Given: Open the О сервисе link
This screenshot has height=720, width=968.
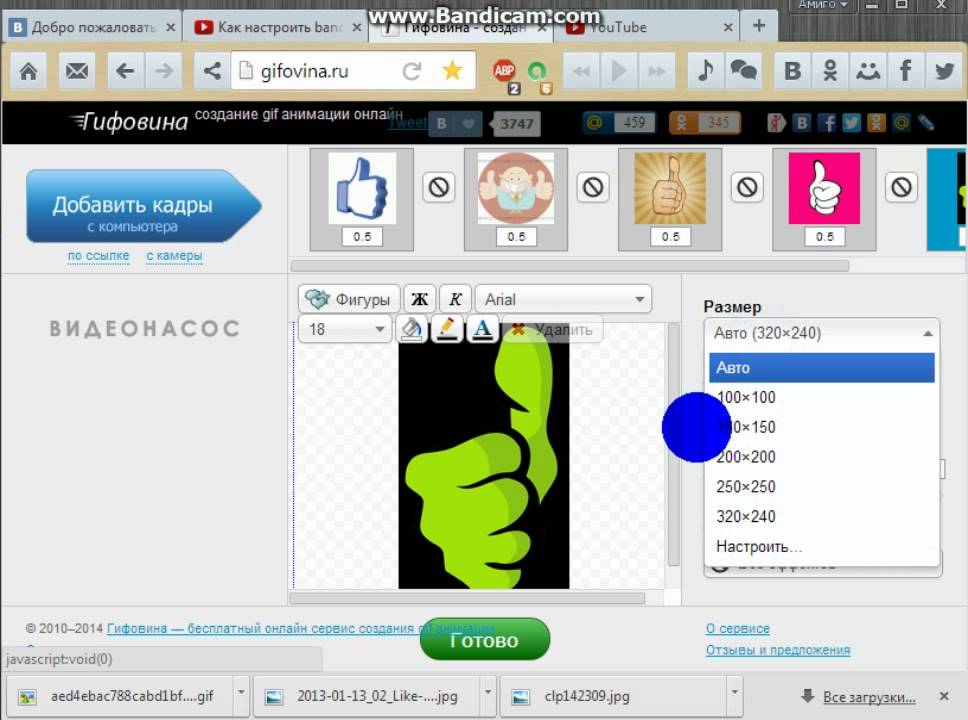Looking at the screenshot, I should coord(738,629).
